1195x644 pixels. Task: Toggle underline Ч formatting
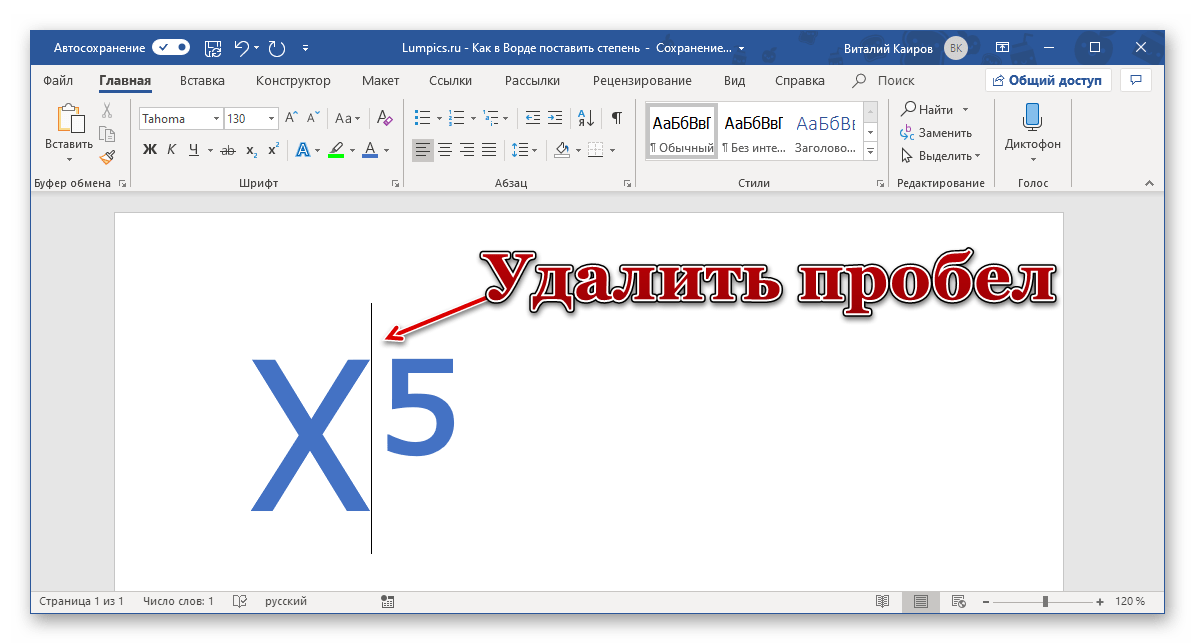pos(194,149)
